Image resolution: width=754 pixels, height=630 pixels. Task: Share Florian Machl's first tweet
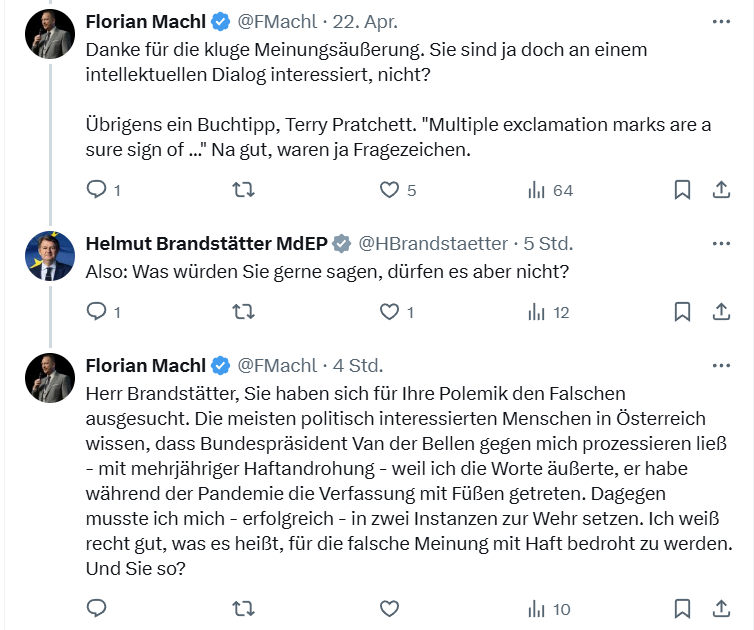point(720,190)
